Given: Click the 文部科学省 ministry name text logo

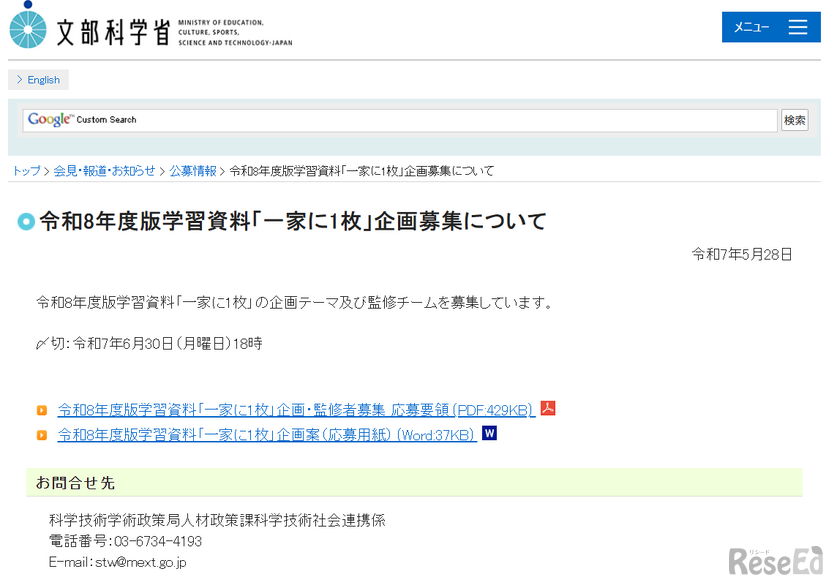Looking at the screenshot, I should tap(113, 32).
